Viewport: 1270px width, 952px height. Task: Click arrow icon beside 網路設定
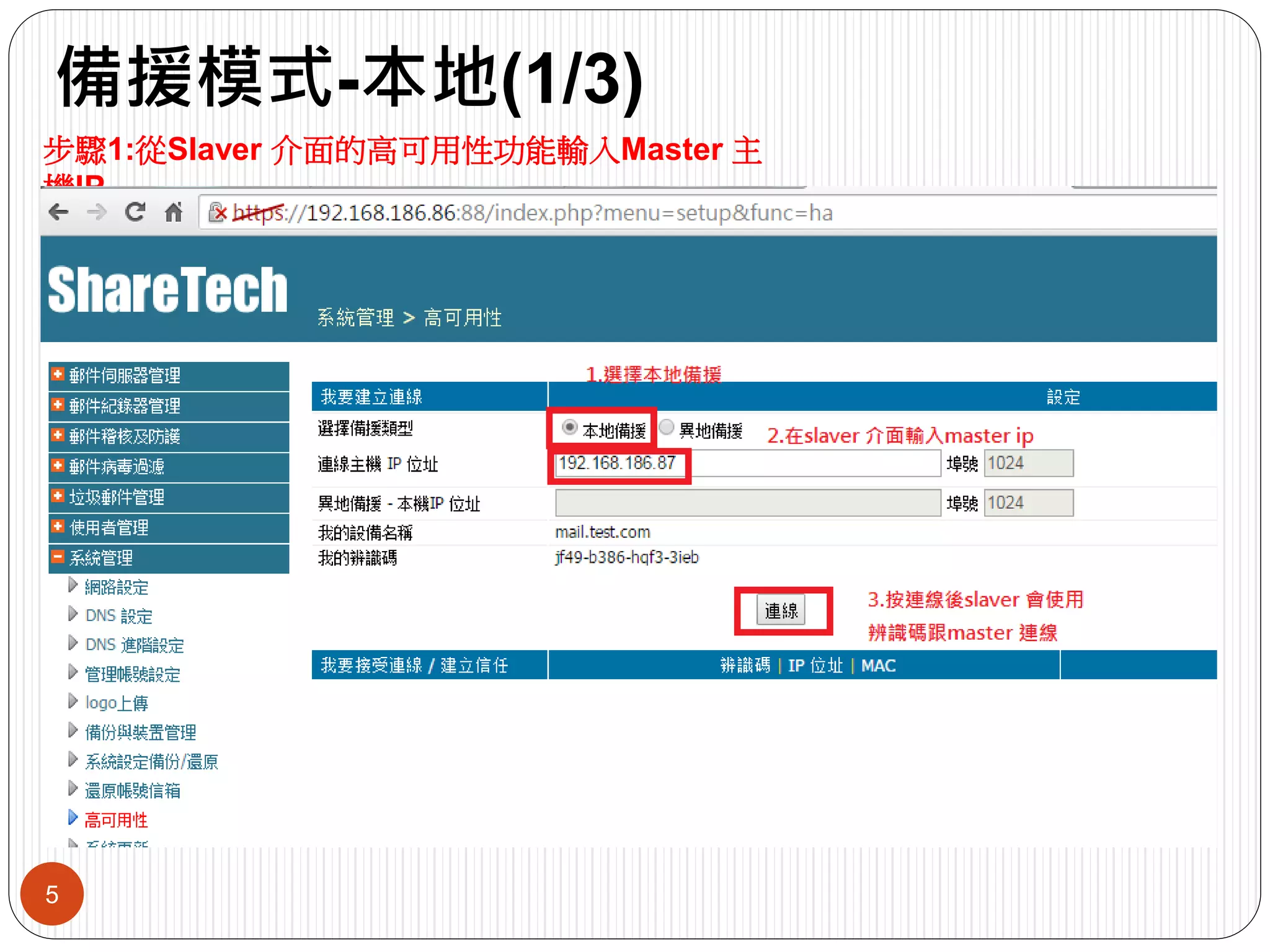coord(73,584)
